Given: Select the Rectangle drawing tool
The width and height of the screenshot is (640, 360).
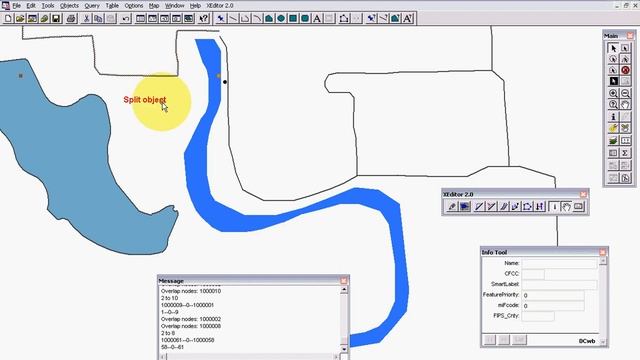Looking at the screenshot, I should click(x=293, y=18).
